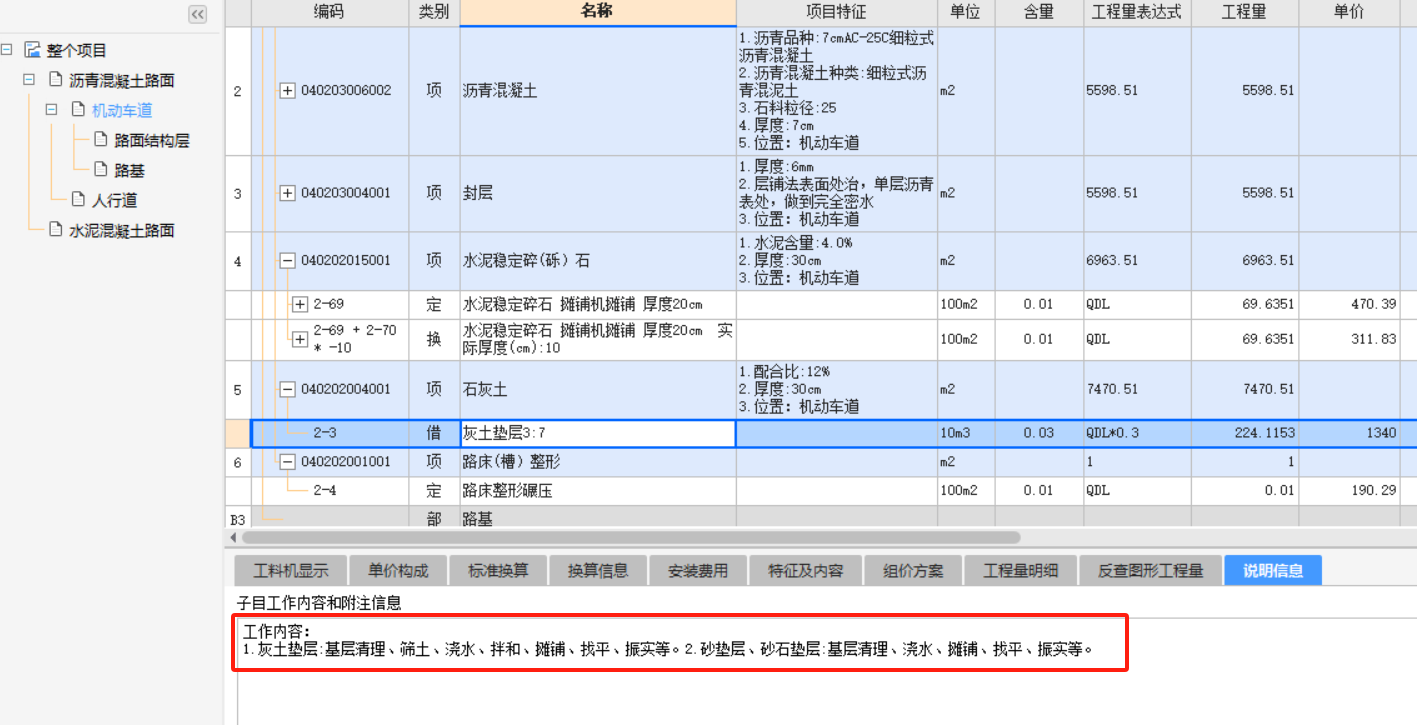Image resolution: width=1417 pixels, height=725 pixels.
Task: Click the 名称 column header
Action: [x=597, y=12]
